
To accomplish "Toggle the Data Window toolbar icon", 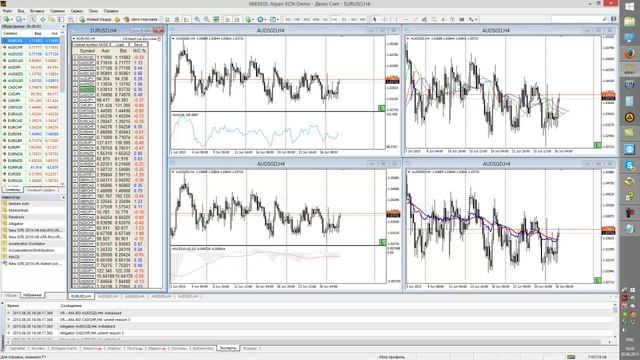I will [42, 19].
